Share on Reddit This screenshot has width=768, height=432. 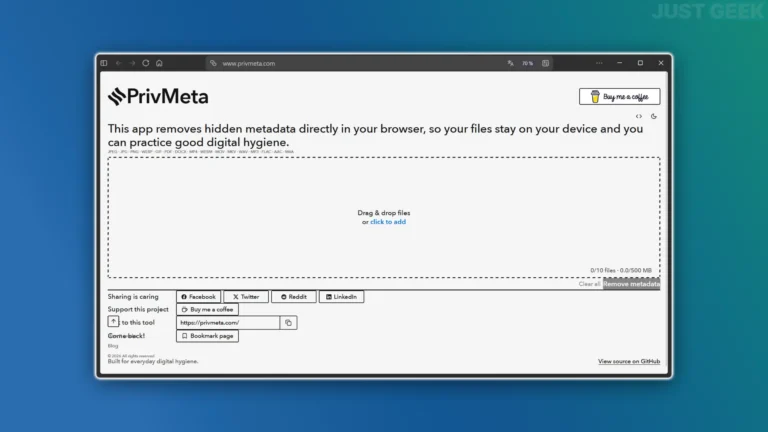pos(294,297)
